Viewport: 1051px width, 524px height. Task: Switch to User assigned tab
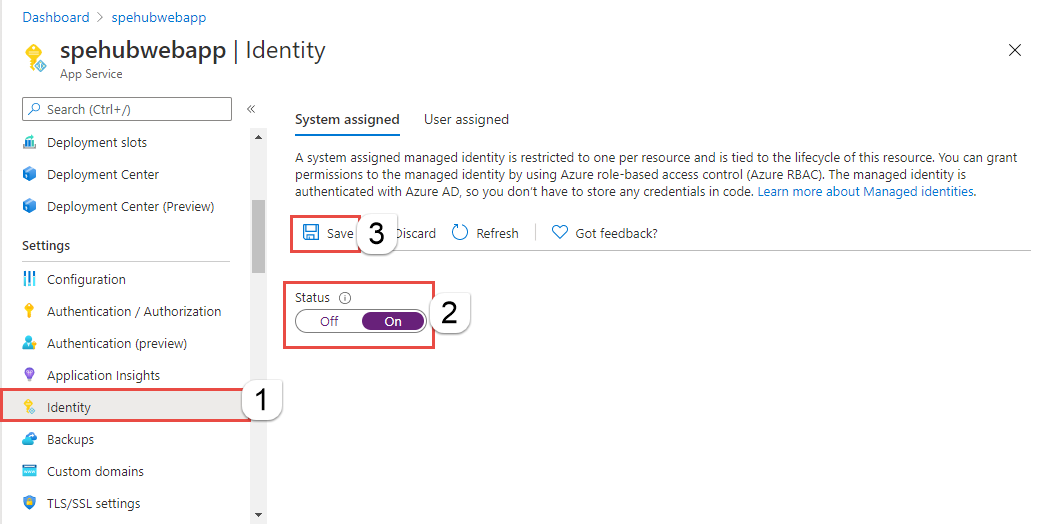point(466,119)
